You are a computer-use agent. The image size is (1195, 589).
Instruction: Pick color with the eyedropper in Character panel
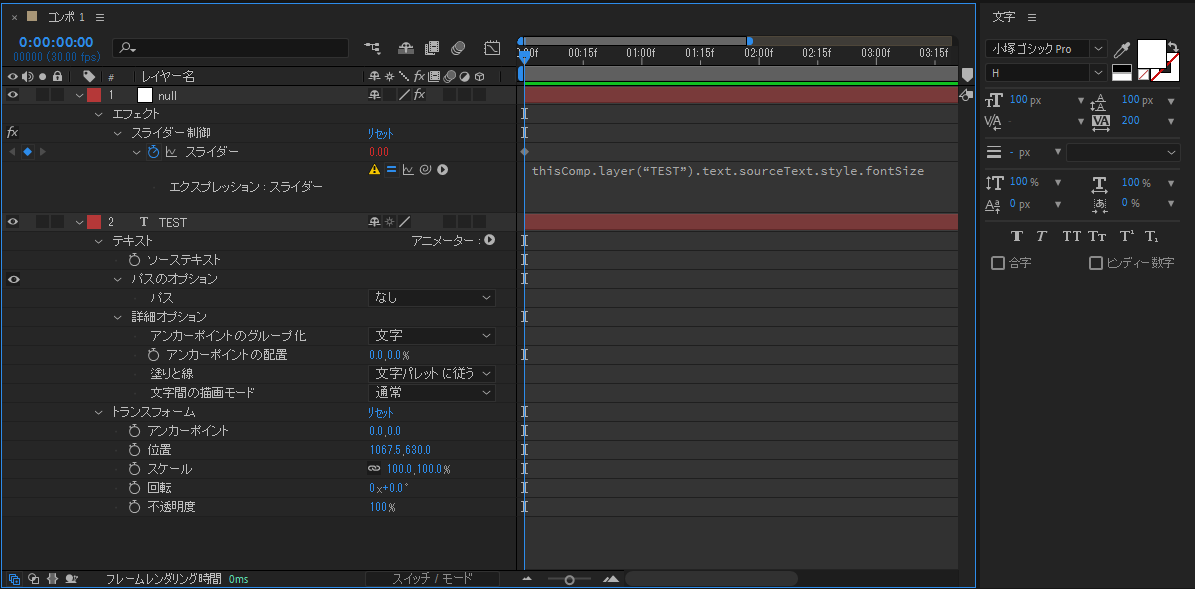point(1121,50)
